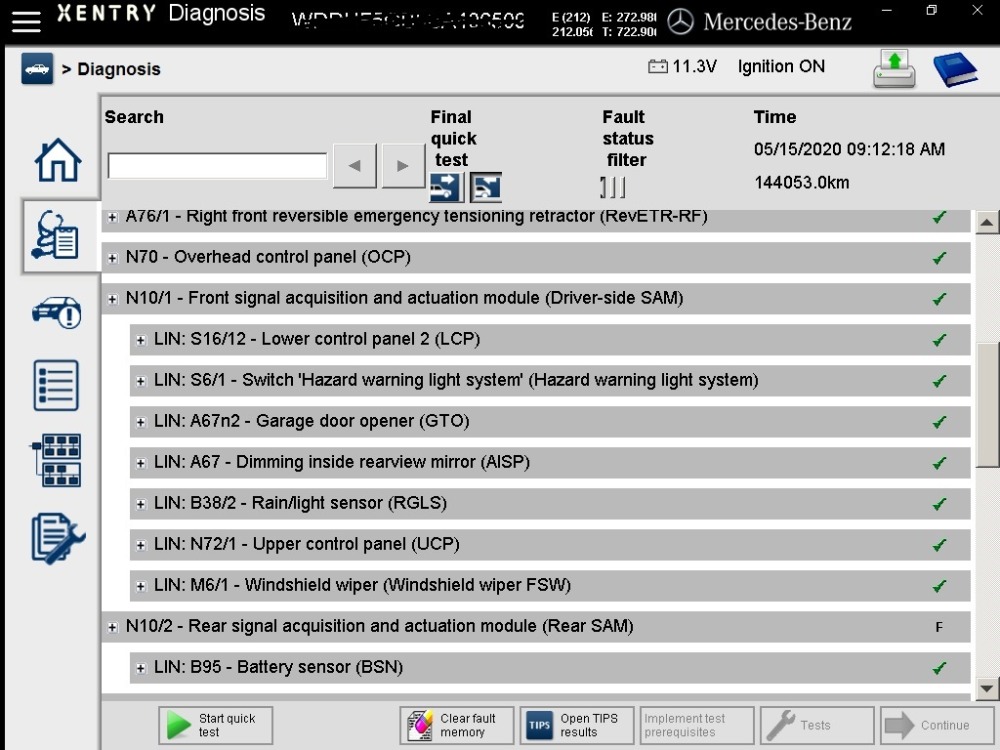The height and width of the screenshot is (750, 1000).
Task: Open the blue help book icon
Action: pos(955,69)
